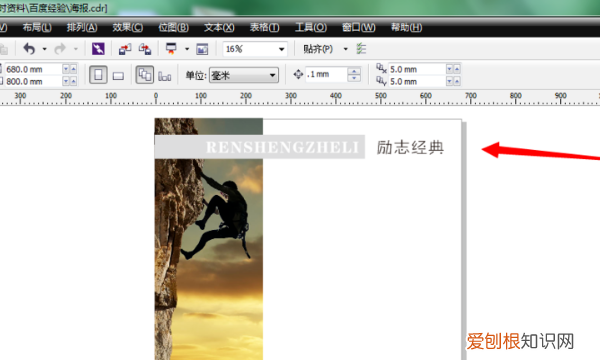600x360 pixels.
Task: Click the page height field 800.0 mm
Action: [33, 81]
